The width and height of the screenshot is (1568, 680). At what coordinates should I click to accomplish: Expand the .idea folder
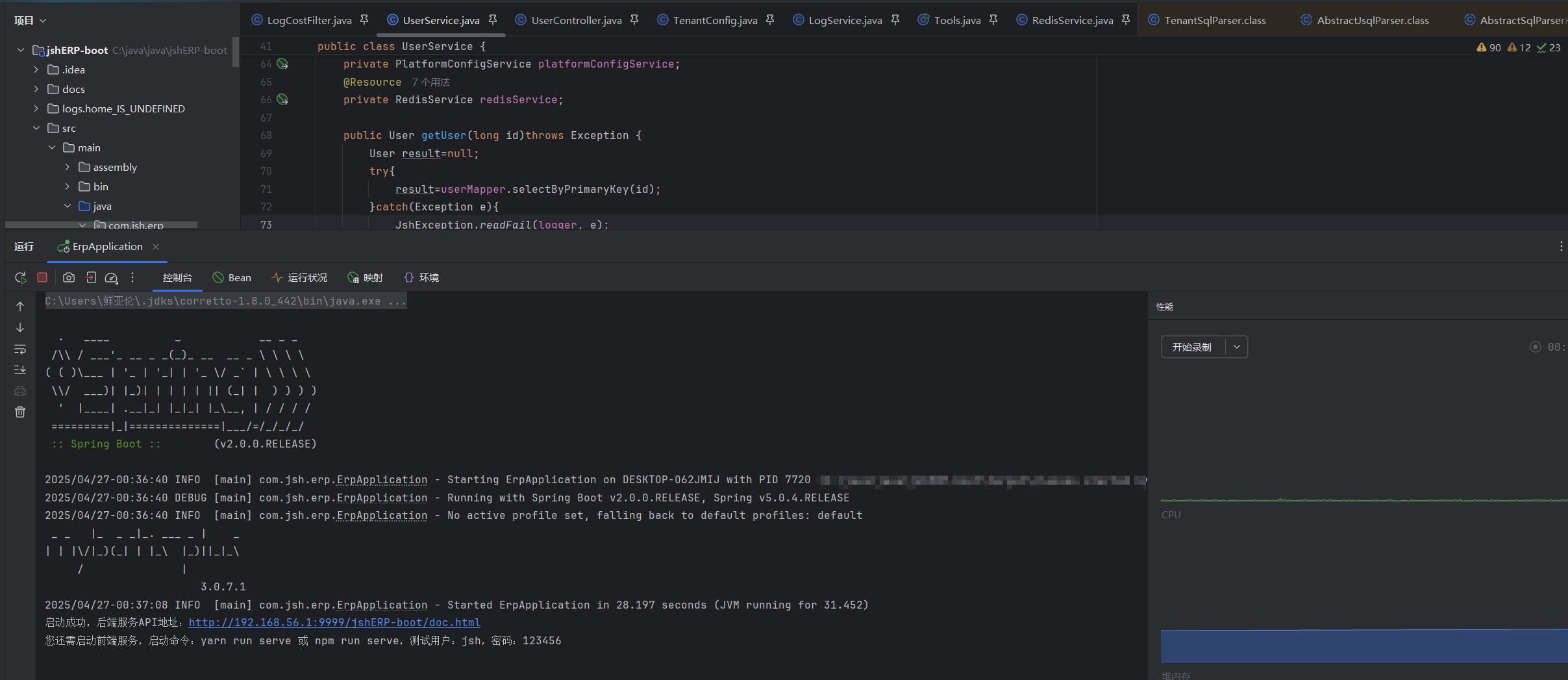click(36, 69)
